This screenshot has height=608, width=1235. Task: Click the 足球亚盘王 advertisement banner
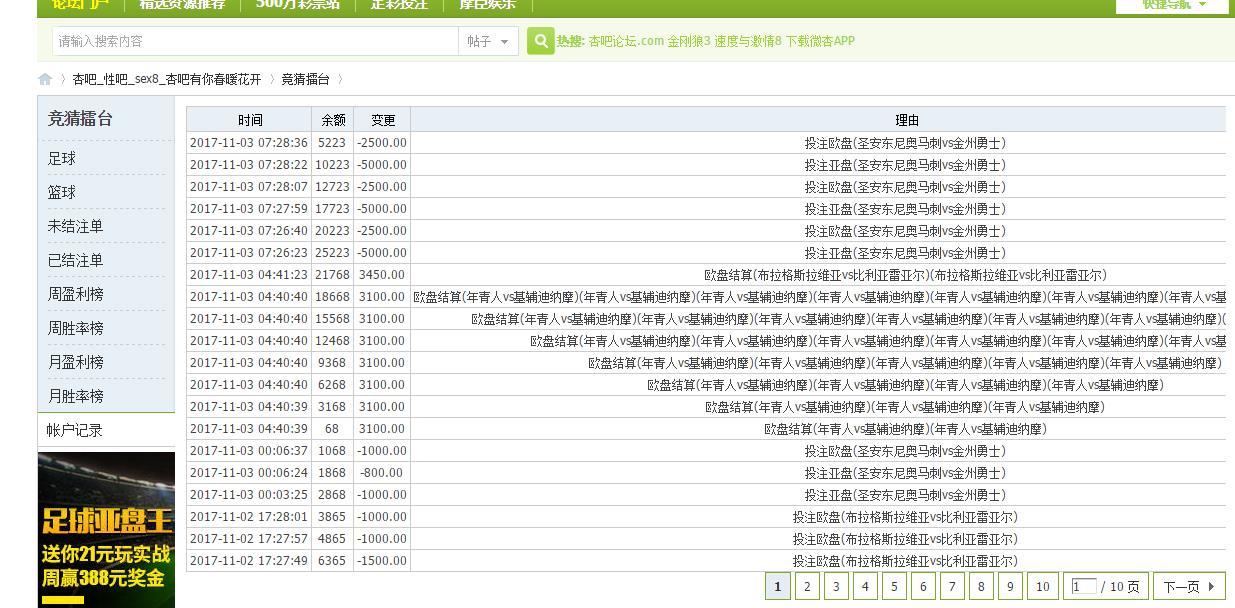pos(106,528)
